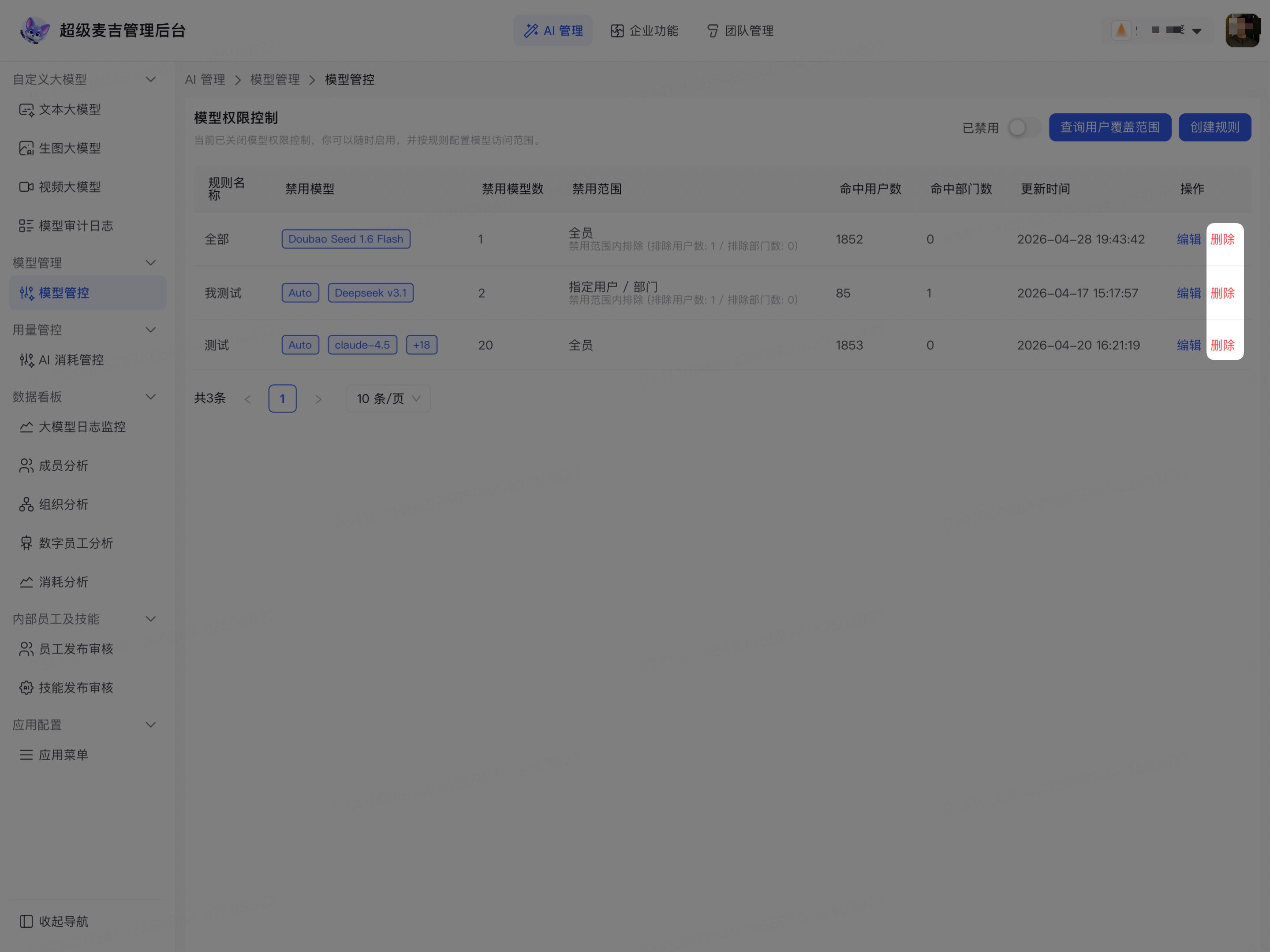
Task: Collapse the 内部员工及技能 sidebar section
Action: click(x=151, y=619)
